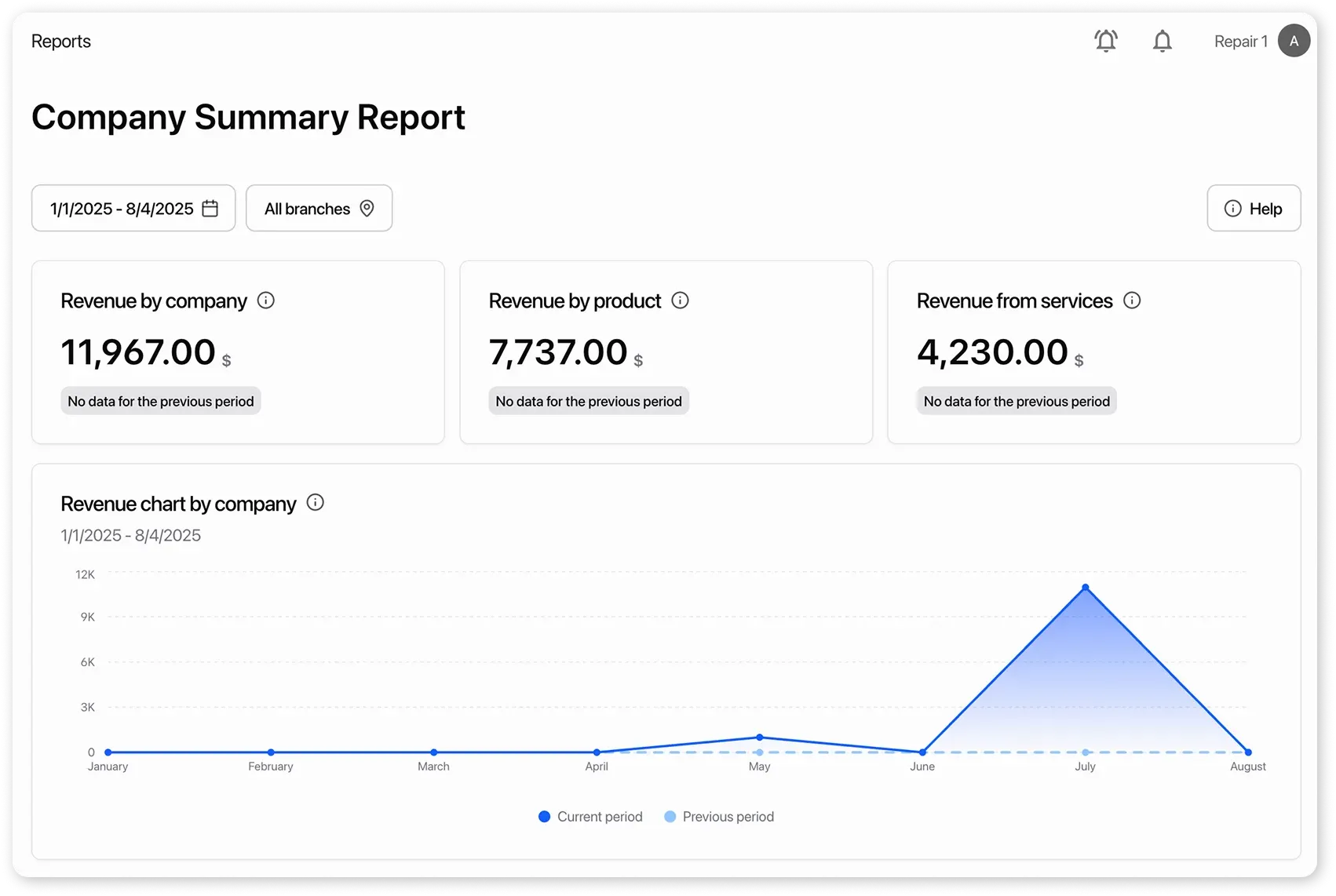Go to Reports in the header

(60, 40)
